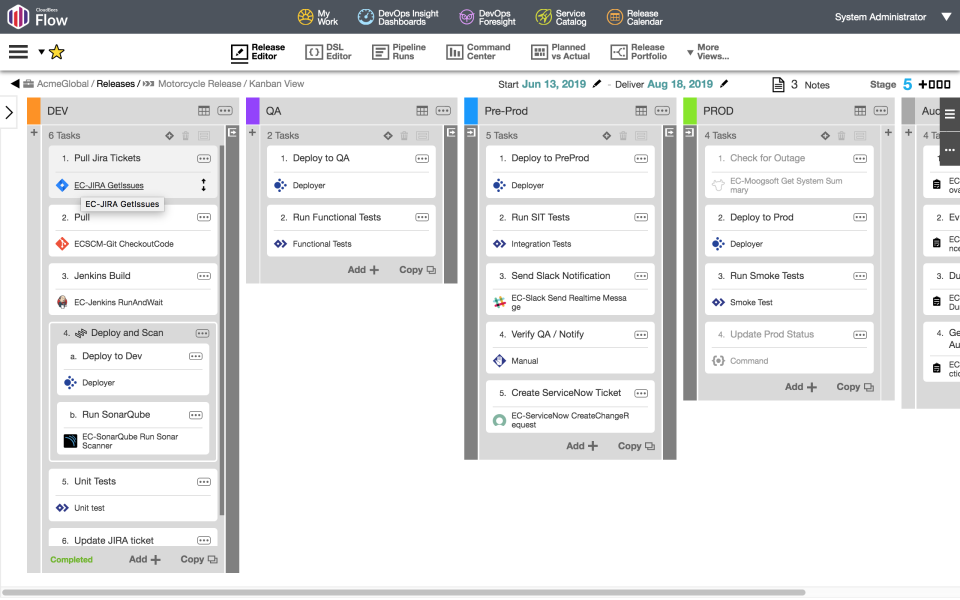
Task: Mark the Motorcycle Release as favorite star
Action: click(55, 51)
